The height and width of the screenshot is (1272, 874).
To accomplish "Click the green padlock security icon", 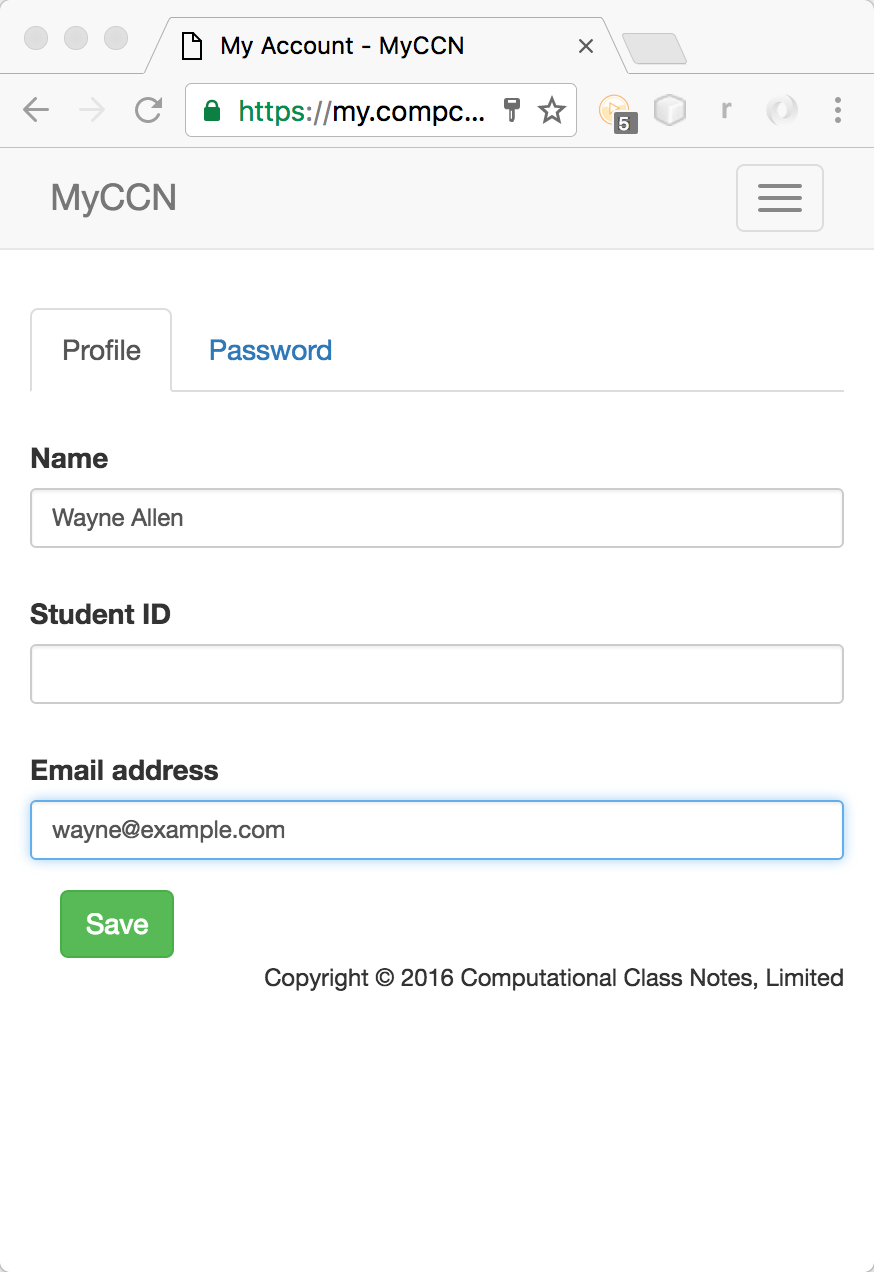I will 211,110.
